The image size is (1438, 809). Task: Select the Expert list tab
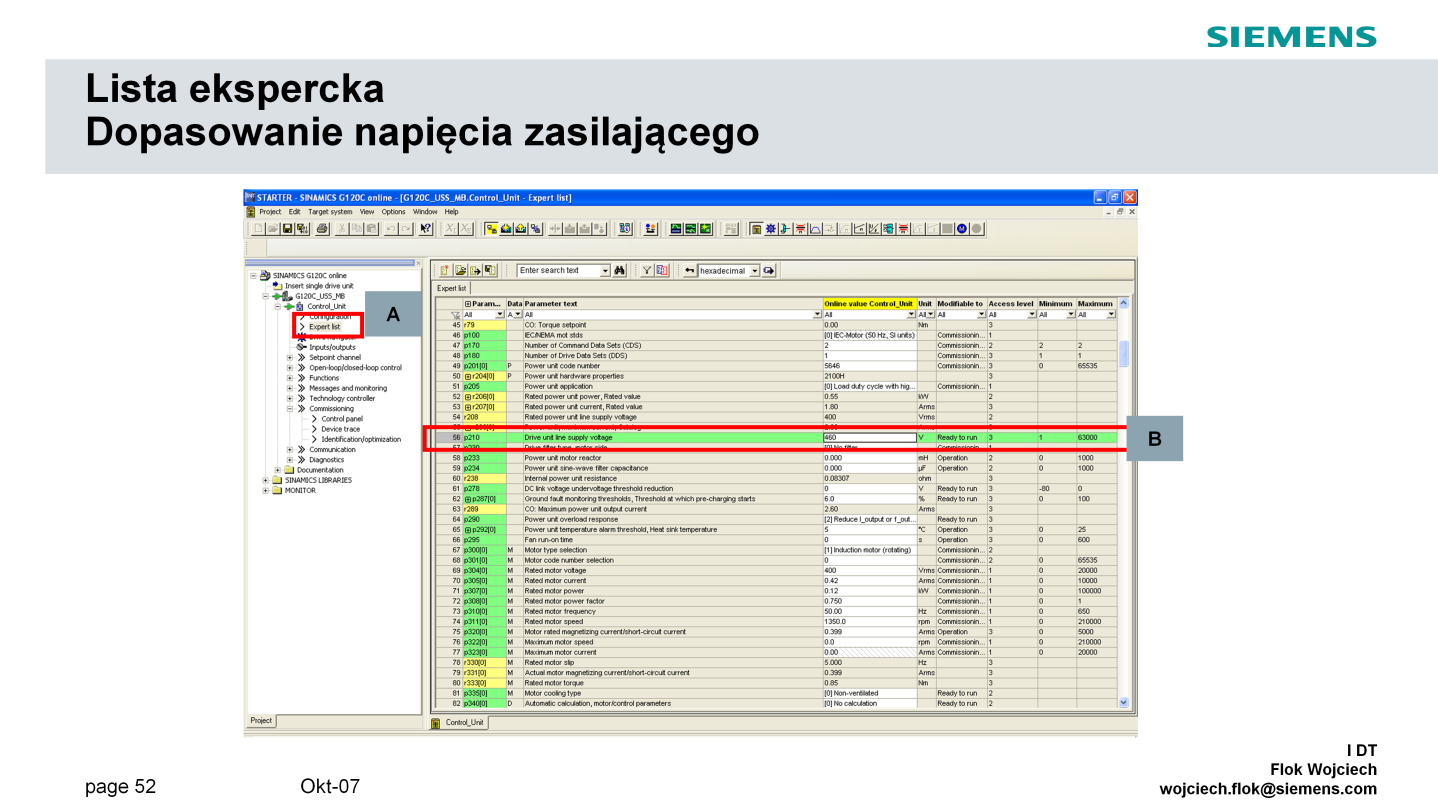click(452, 288)
